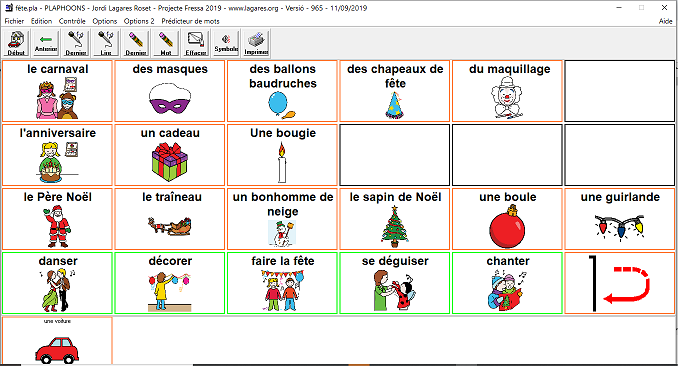Choose the 'une guirlande' lights cell
The image size is (678, 366).
click(x=620, y=219)
